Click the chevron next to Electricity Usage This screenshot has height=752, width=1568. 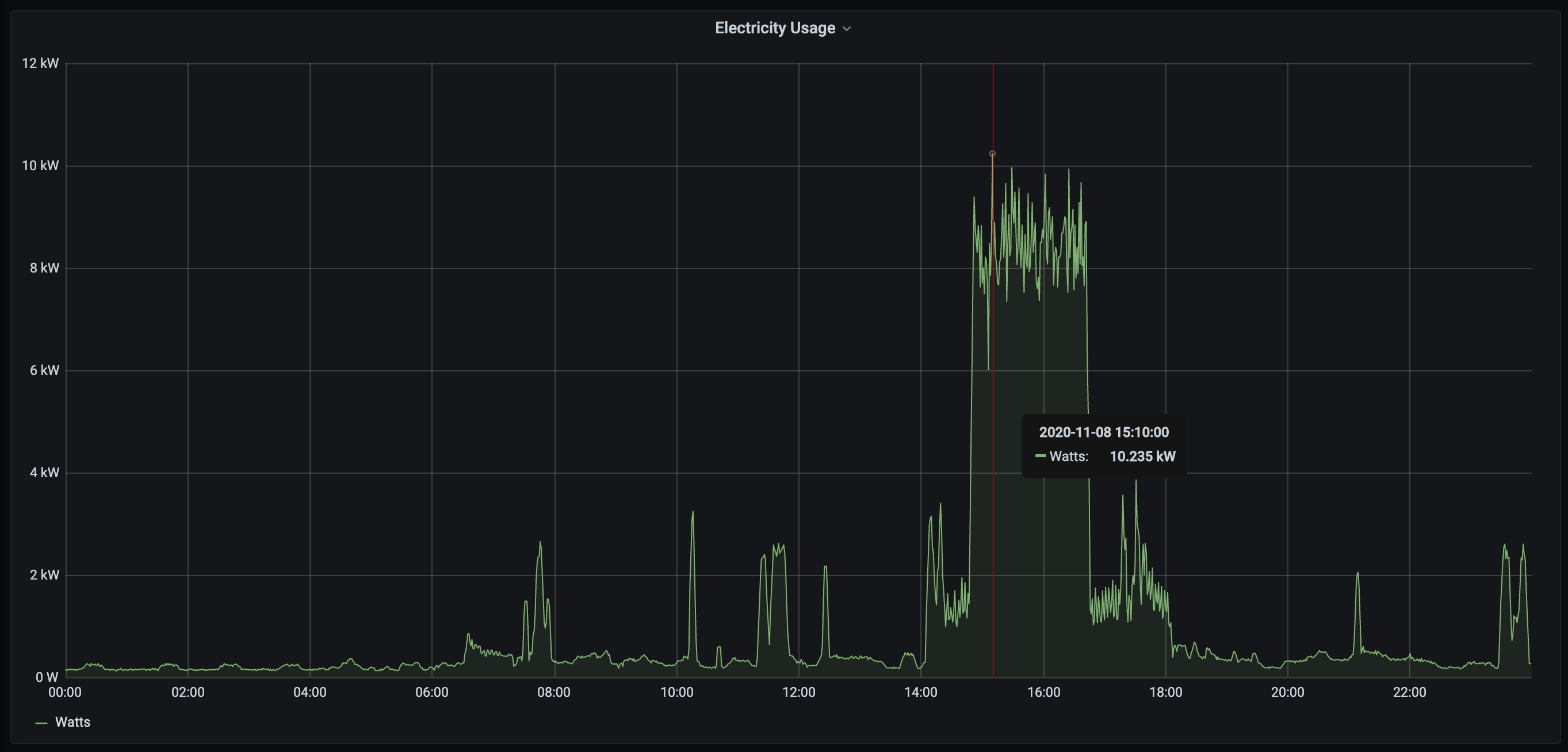point(847,29)
